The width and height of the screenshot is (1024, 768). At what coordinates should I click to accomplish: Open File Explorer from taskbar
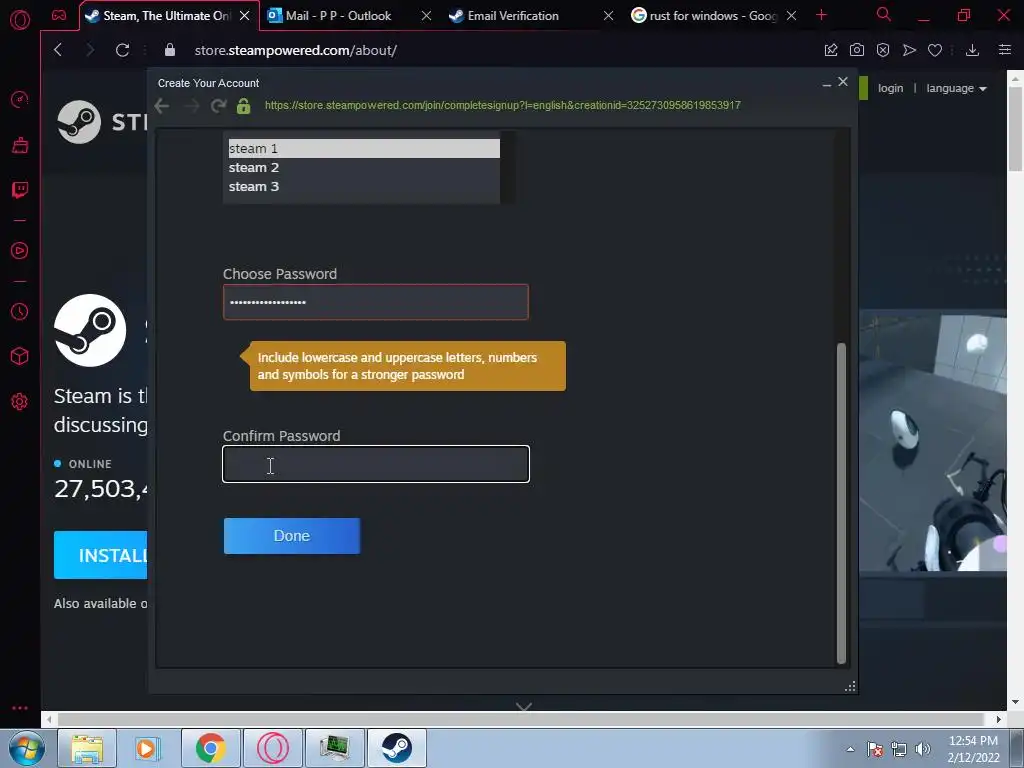tap(87, 748)
